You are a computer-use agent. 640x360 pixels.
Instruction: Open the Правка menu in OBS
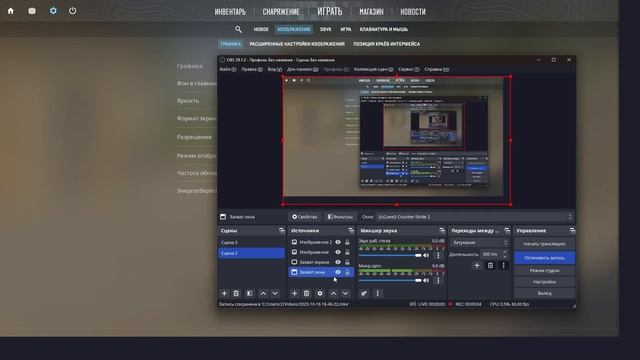click(252, 69)
